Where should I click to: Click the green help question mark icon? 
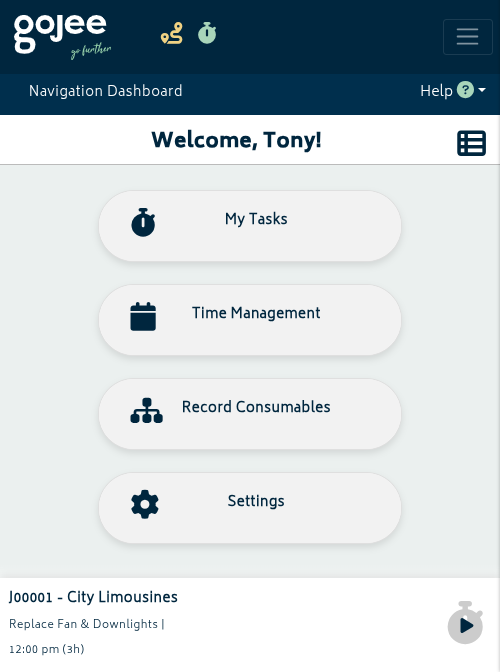[465, 90]
